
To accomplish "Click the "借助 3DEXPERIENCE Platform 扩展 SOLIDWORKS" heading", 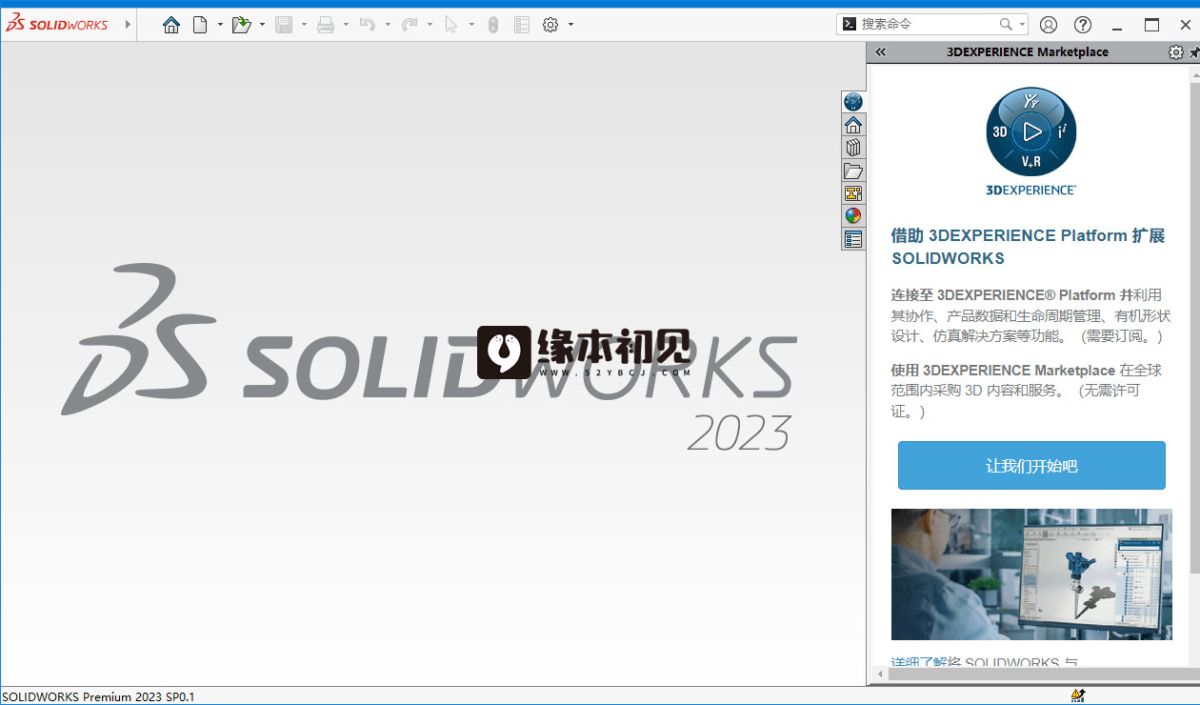I will click(x=1028, y=247).
